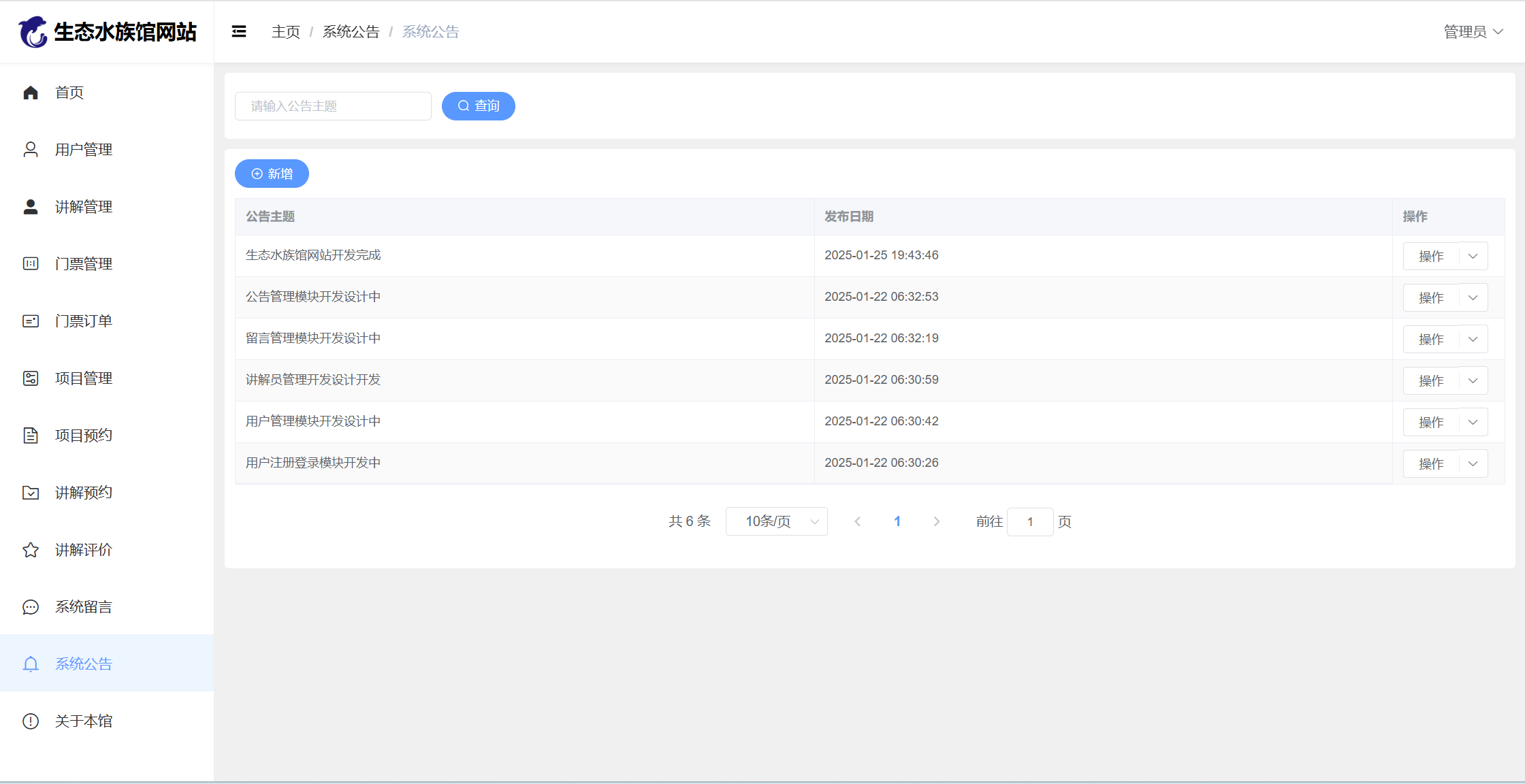Image resolution: width=1525 pixels, height=784 pixels.
Task: Click the chat bubble icon beside 系统留言
Action: (31, 607)
